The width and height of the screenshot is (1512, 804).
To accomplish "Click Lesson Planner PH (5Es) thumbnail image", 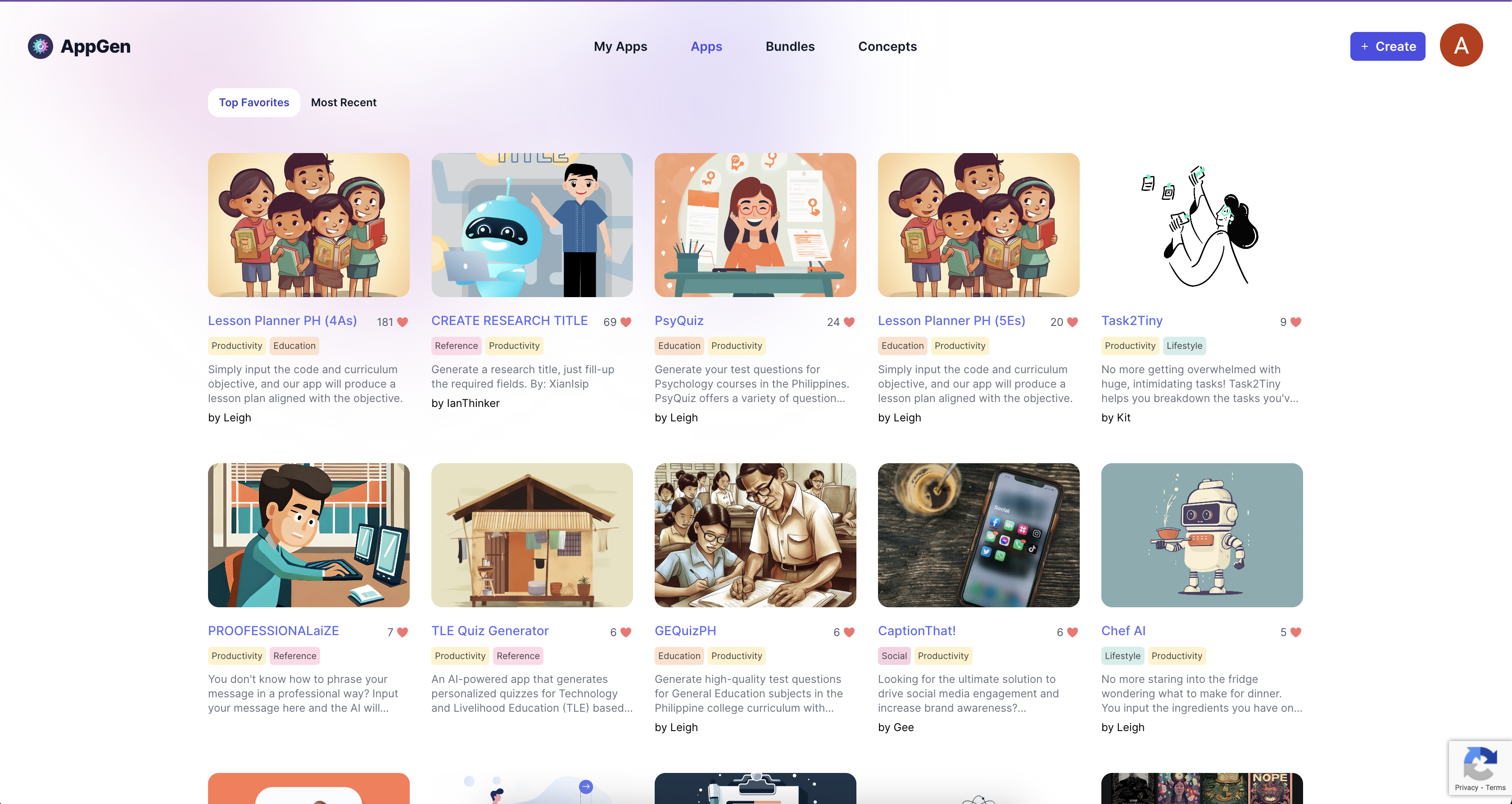I will click(978, 226).
